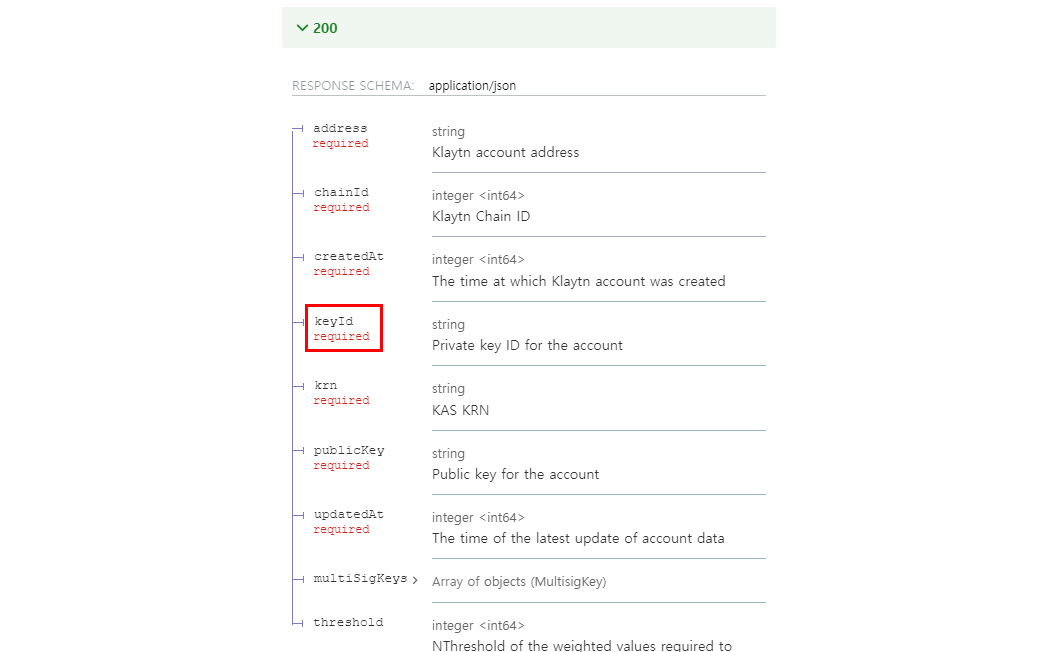Image resolution: width=1060 pixels, height=652 pixels.
Task: Click the Private key ID description
Action: point(527,345)
